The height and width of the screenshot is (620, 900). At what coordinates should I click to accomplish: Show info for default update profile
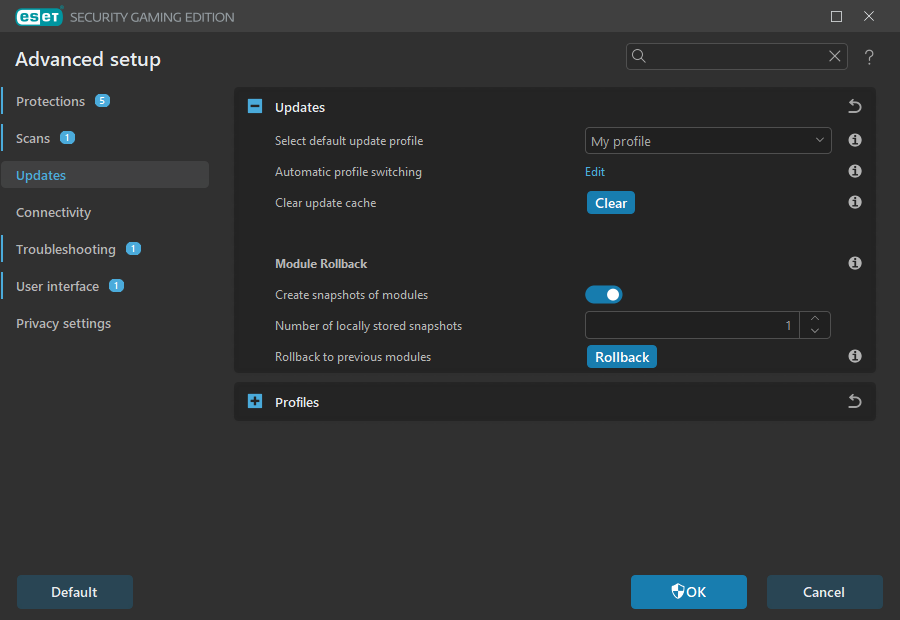tap(855, 140)
